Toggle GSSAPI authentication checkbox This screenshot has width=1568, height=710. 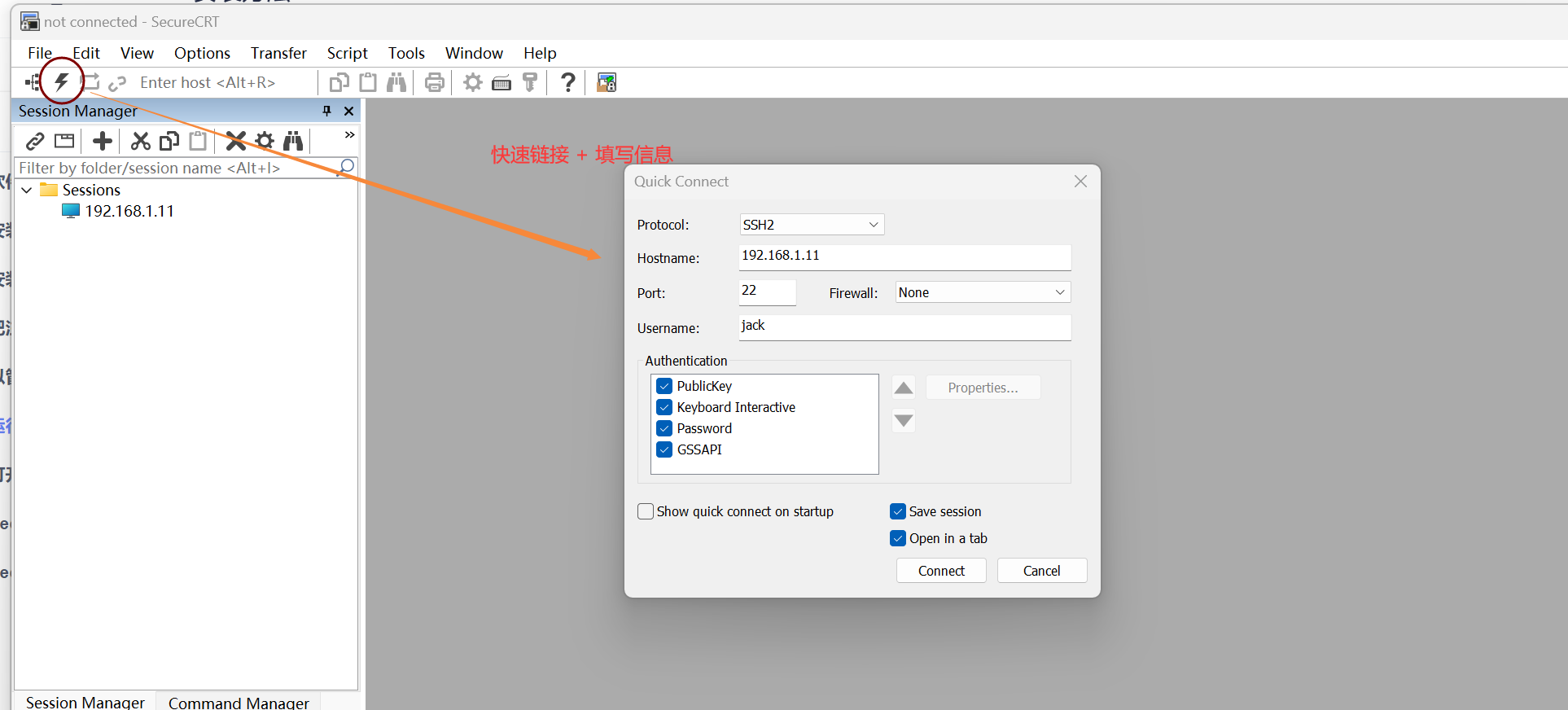(x=664, y=449)
